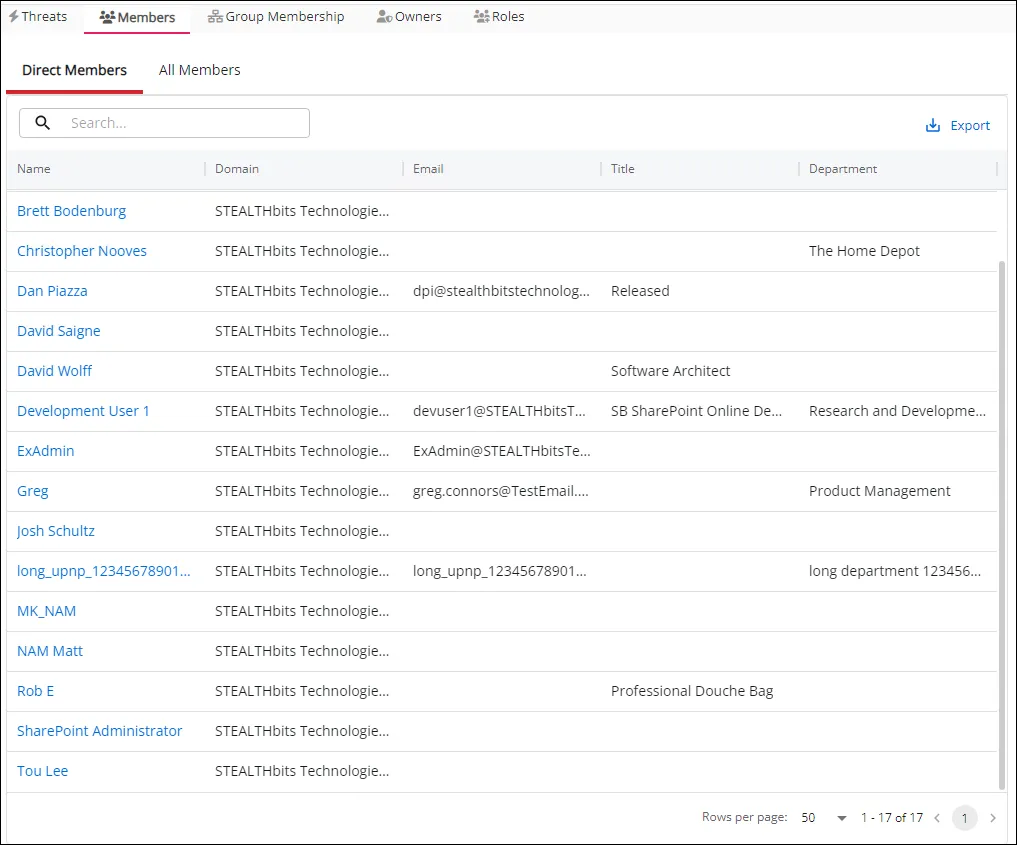Click "dpi@stealthbitstechnolog..." email cell
This screenshot has height=845, width=1017.
(501, 291)
